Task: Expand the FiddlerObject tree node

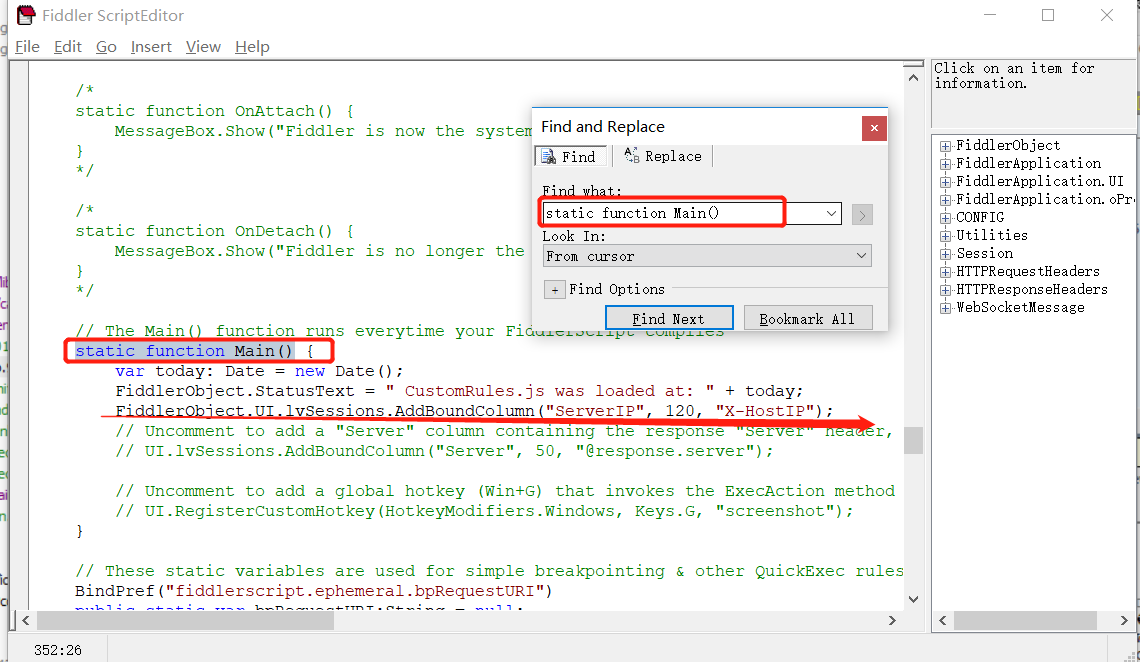Action: click(x=945, y=146)
